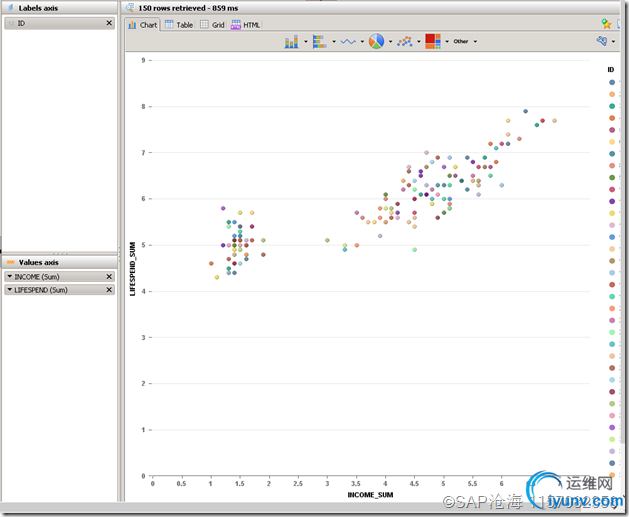Click the highest blue scatter data point

click(526, 111)
